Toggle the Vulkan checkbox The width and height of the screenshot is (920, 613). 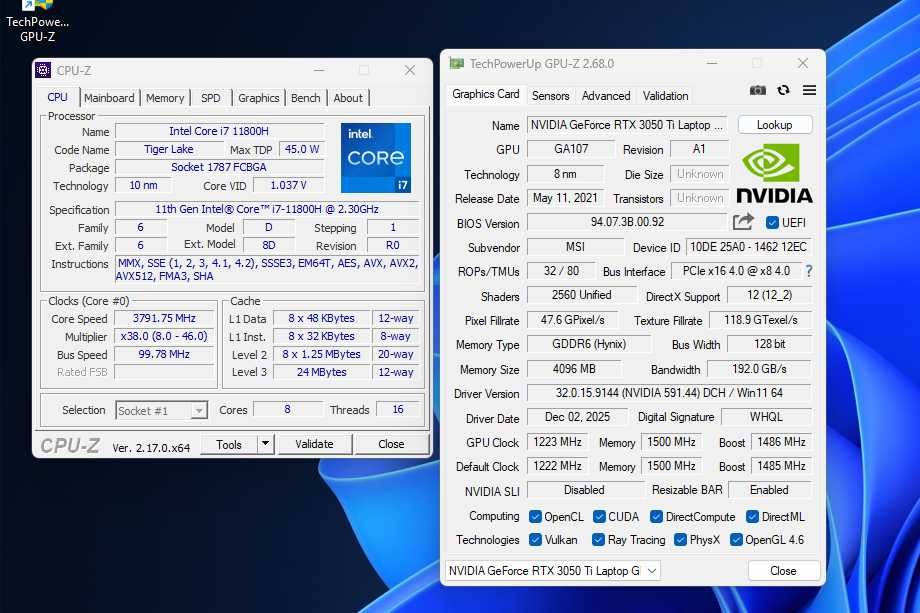(535, 539)
